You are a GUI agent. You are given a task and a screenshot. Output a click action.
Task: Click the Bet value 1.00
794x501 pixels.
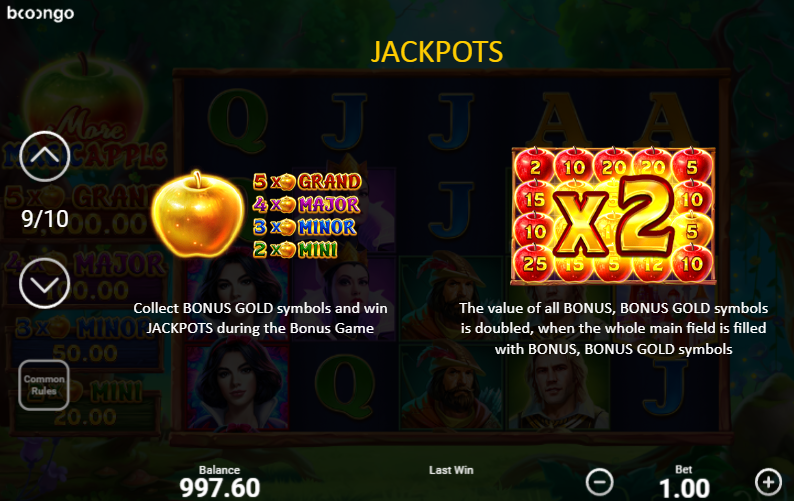point(684,489)
